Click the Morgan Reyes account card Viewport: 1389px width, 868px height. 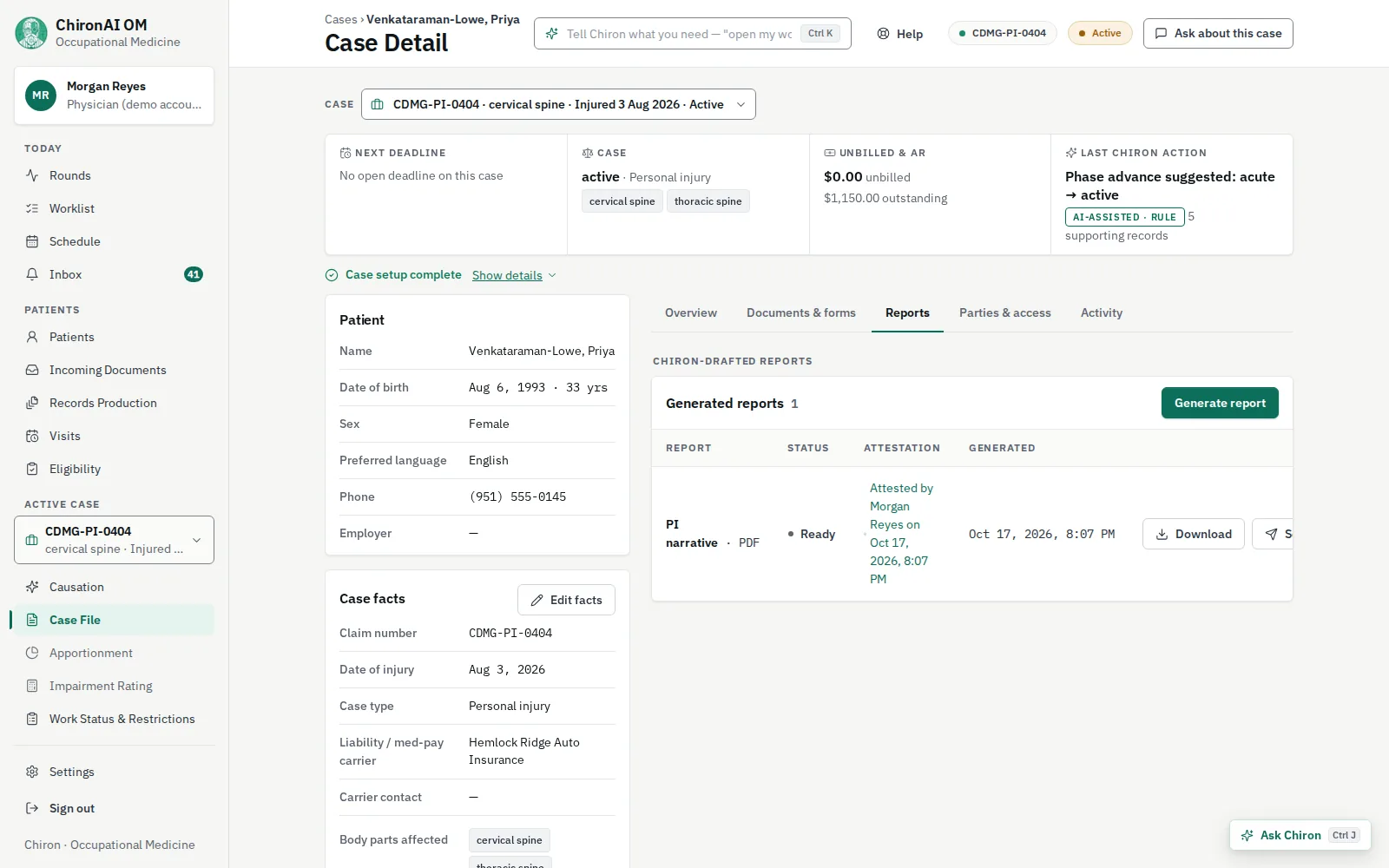click(x=114, y=95)
